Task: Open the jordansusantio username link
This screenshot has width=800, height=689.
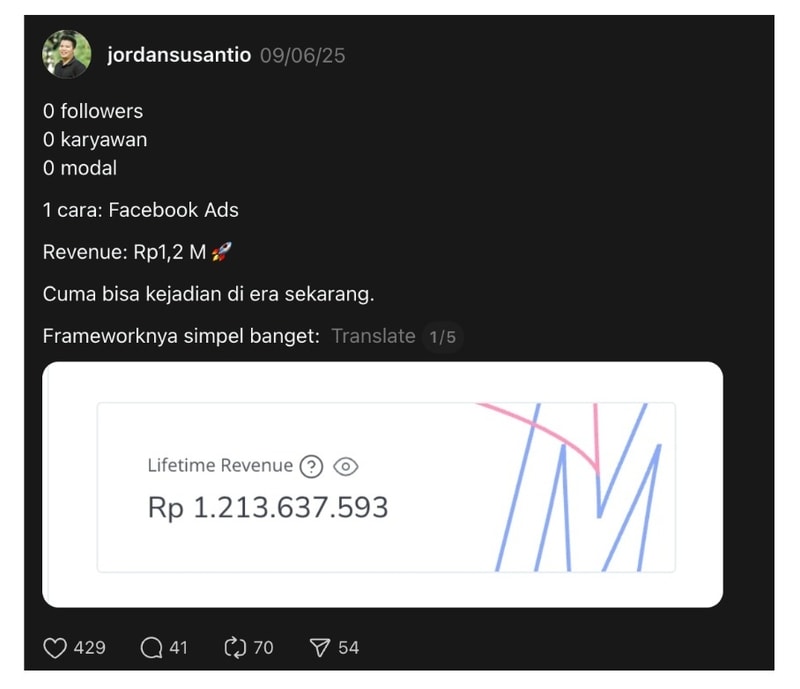Action: [179, 56]
